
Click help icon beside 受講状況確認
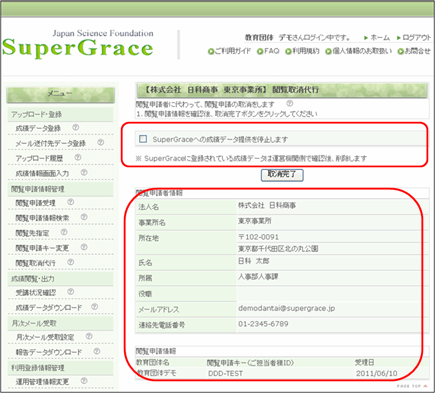71,292
